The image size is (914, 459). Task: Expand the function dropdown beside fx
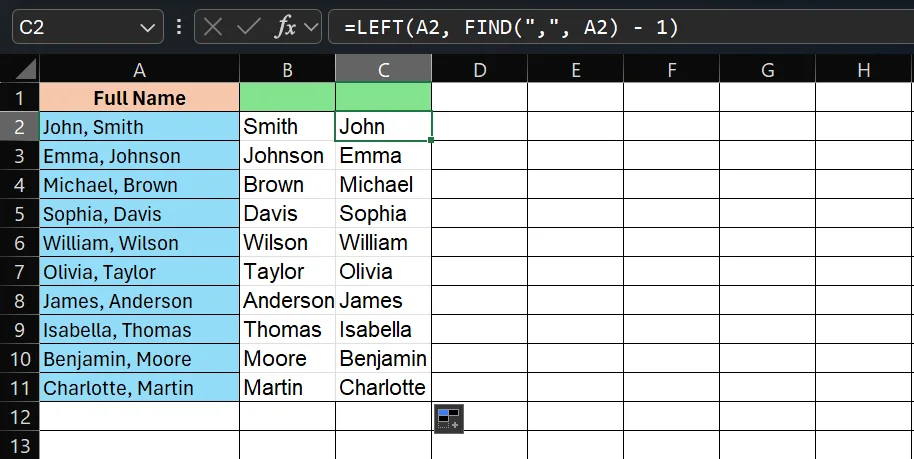311,27
